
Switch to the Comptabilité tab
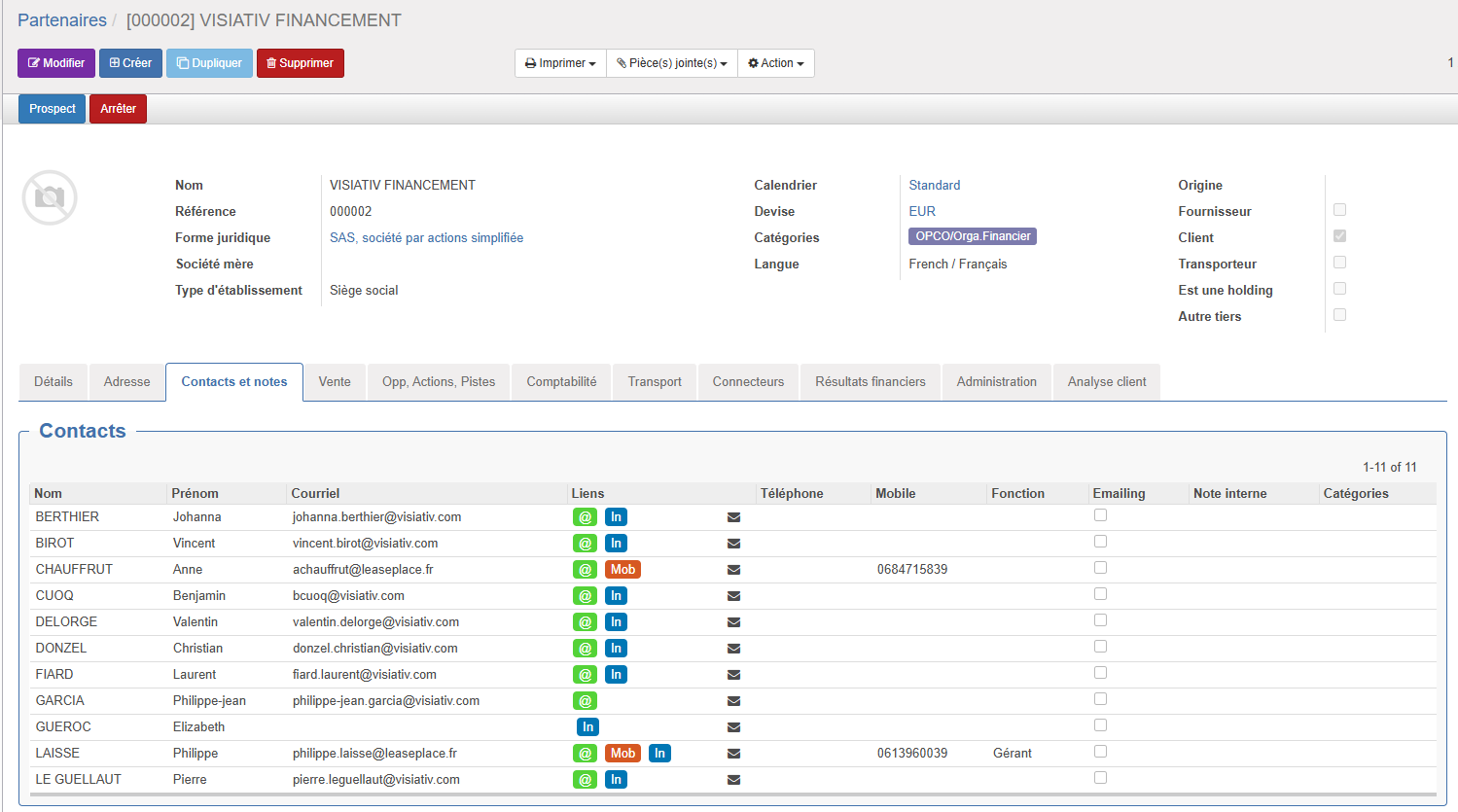pyautogui.click(x=561, y=382)
